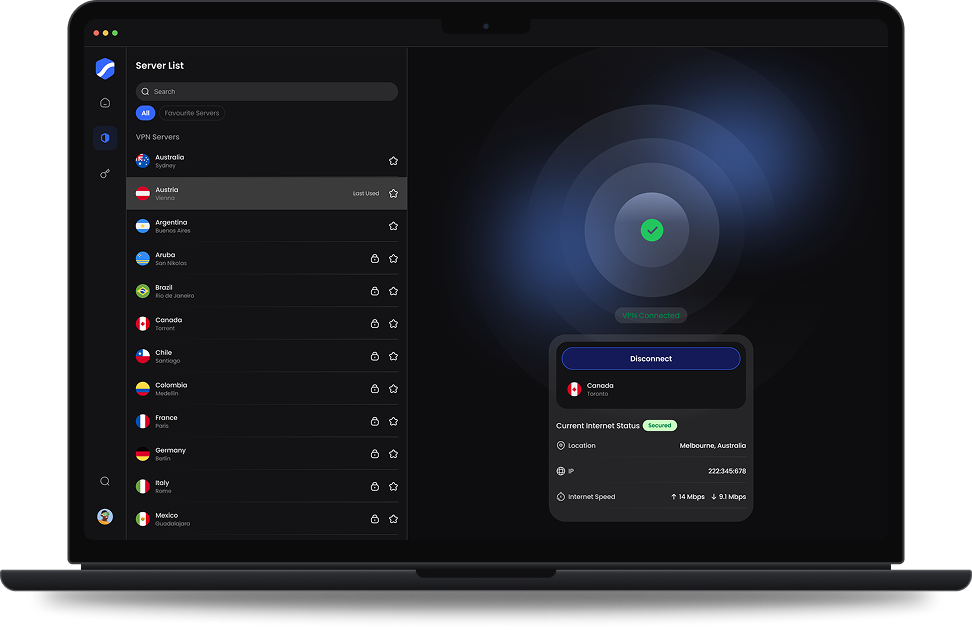
Task: Click the lock icon on Brazil row
Action: coord(374,291)
